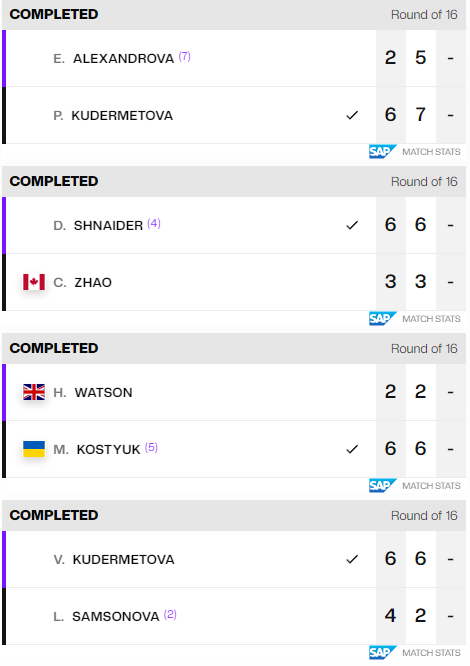Click SAP logo under Kudermetova–Samsonova match
The height and width of the screenshot is (666, 470).
(x=383, y=652)
